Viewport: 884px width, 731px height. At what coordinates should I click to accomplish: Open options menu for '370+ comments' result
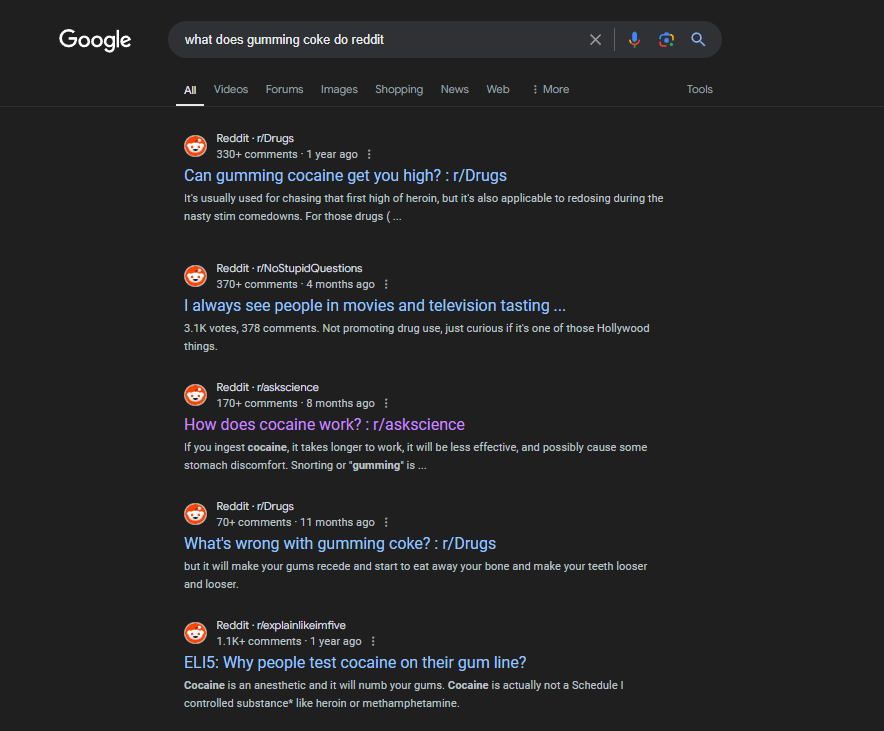[x=386, y=285]
